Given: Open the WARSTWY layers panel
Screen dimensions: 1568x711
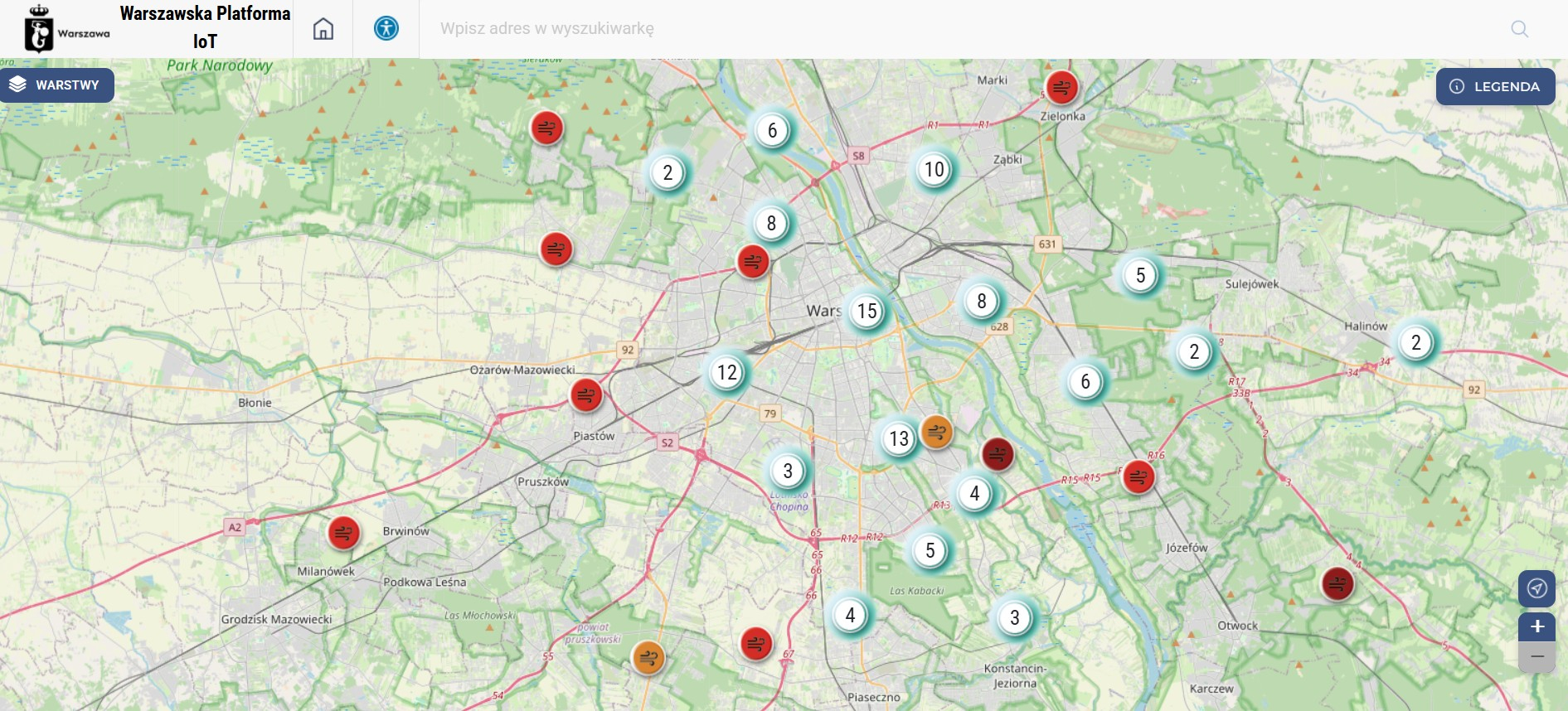Looking at the screenshot, I should 55,85.
